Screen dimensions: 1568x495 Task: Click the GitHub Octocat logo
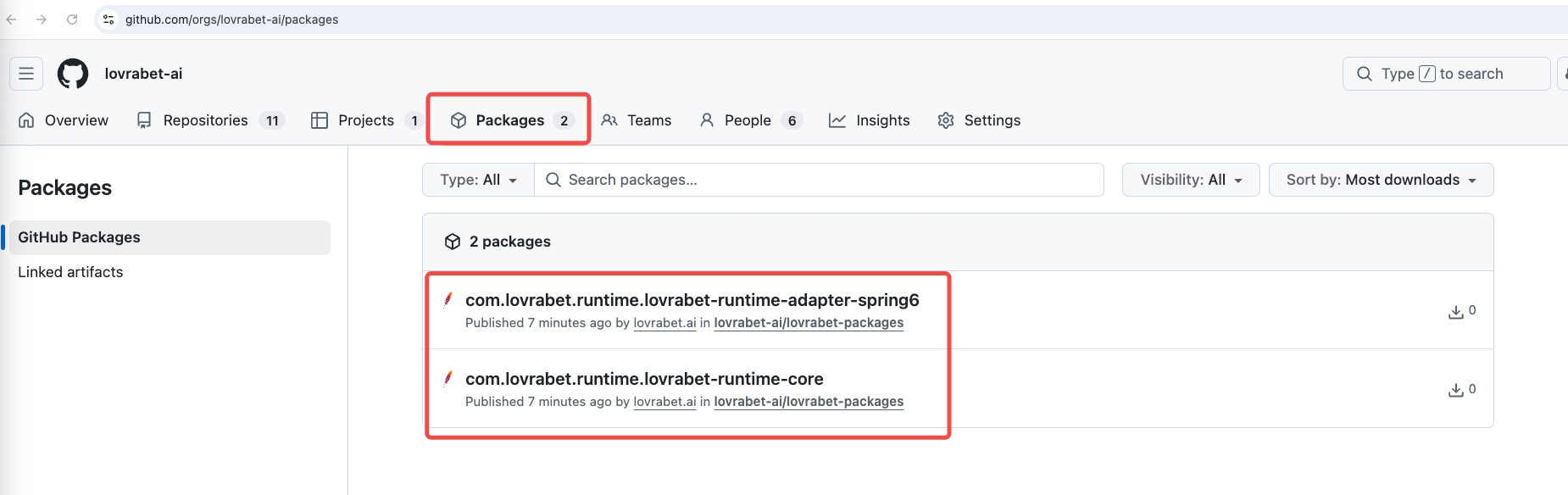[73, 74]
